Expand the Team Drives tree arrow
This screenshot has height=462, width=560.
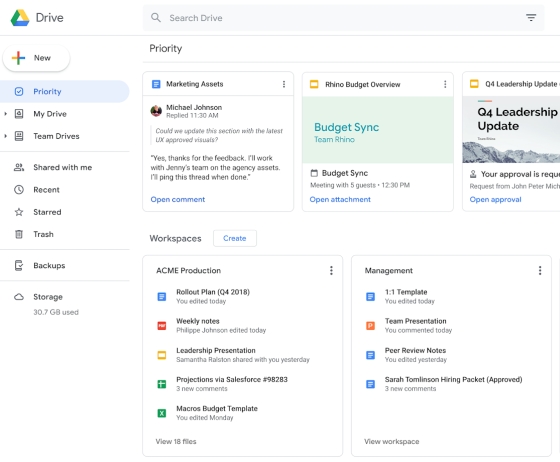(5, 136)
